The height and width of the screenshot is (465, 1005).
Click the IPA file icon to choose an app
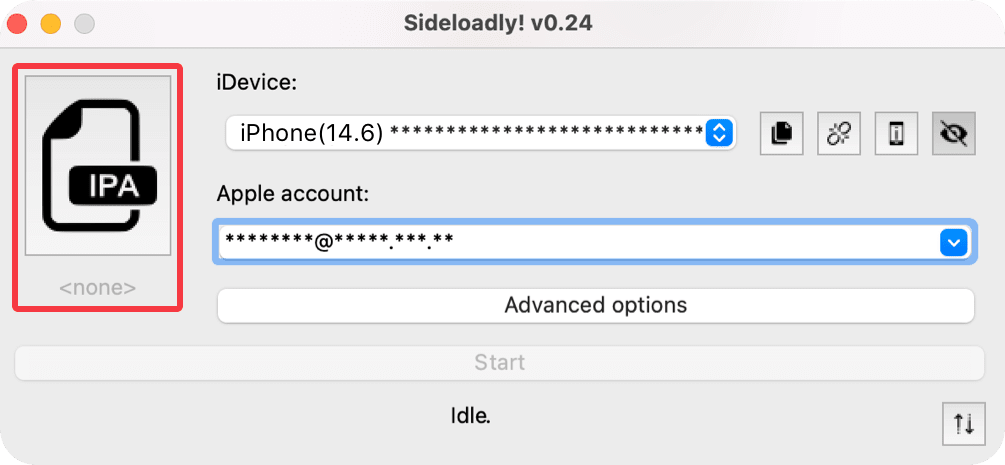pyautogui.click(x=98, y=166)
